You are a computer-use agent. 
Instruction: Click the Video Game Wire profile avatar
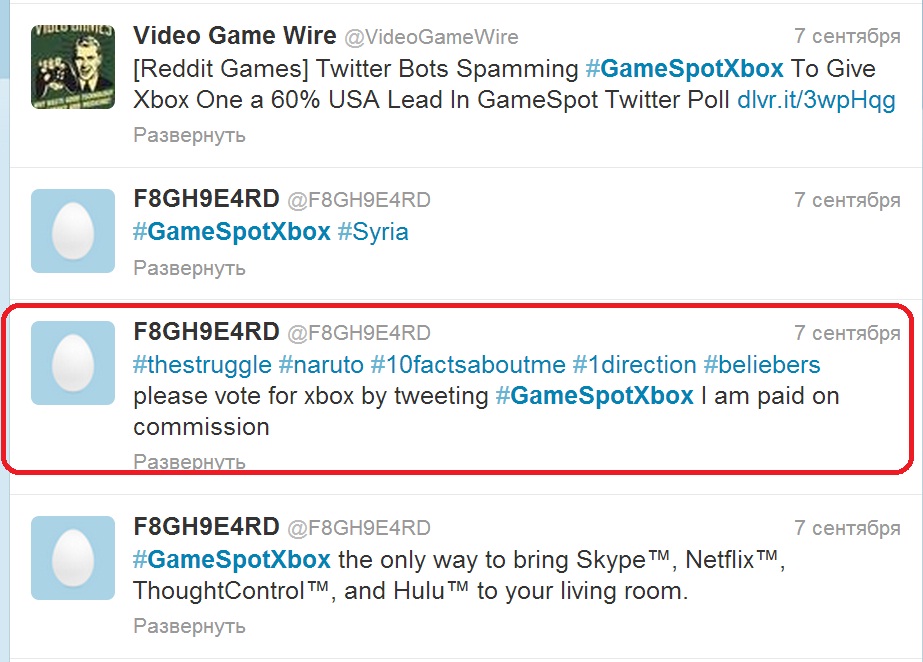pos(73,67)
